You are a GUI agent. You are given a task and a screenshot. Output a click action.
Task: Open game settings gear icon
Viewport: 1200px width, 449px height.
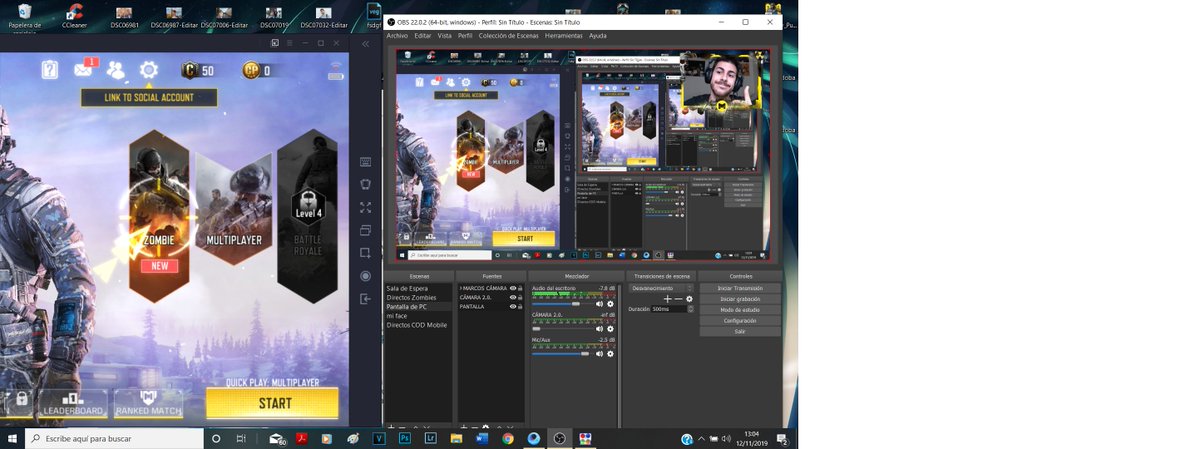pos(149,70)
